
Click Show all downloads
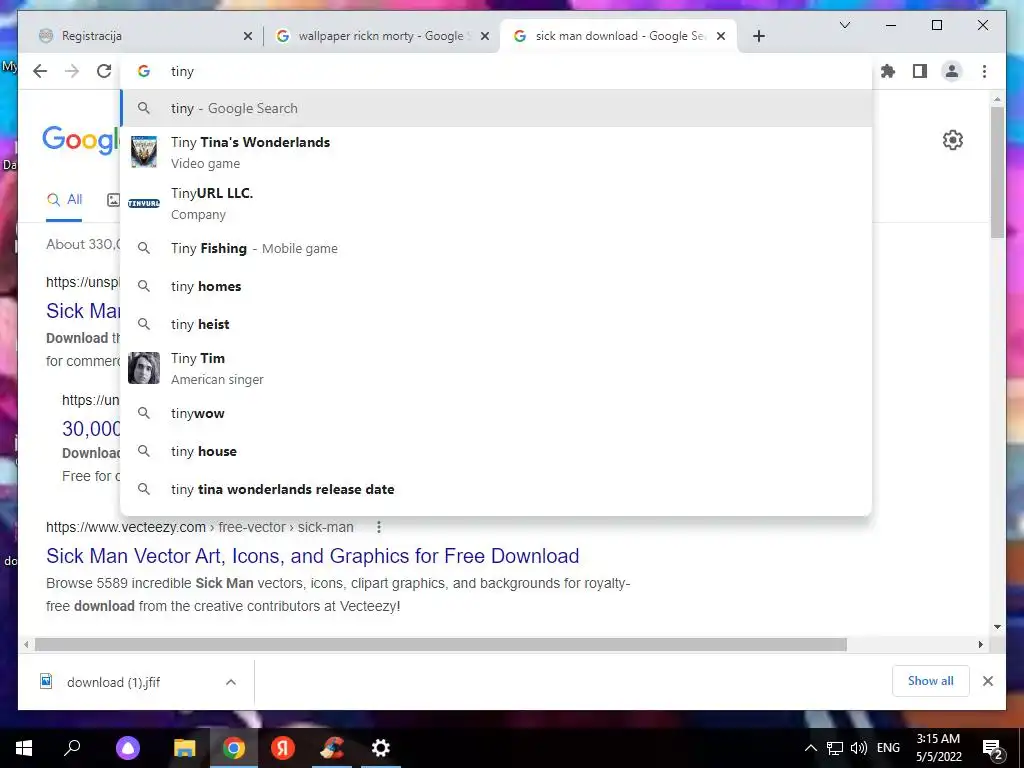[931, 681]
